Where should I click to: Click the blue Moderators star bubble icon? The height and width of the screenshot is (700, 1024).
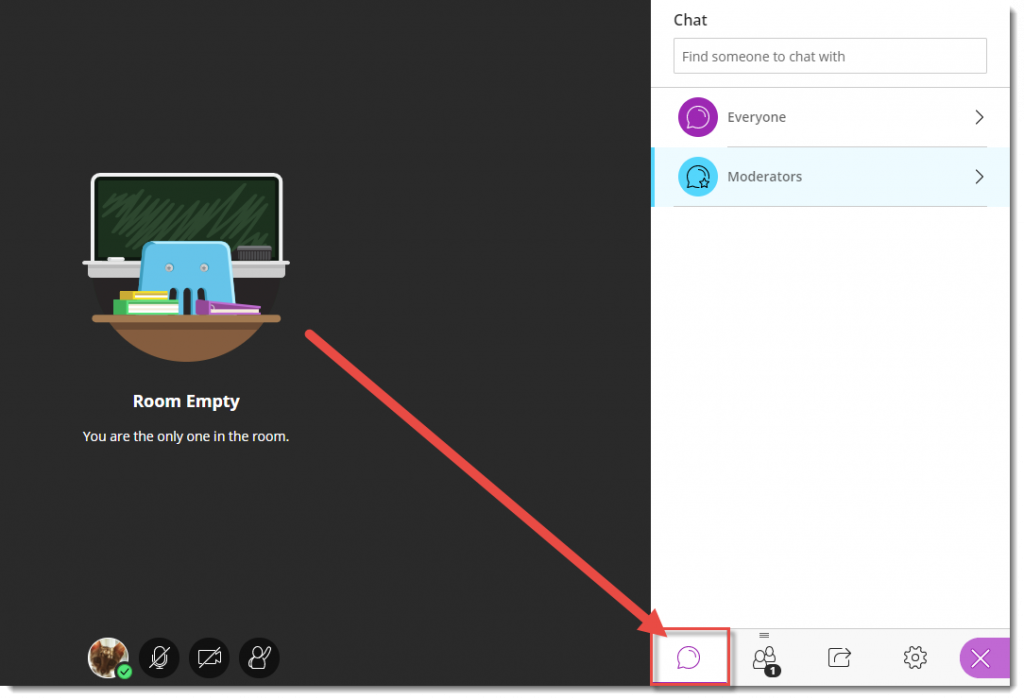click(x=698, y=177)
